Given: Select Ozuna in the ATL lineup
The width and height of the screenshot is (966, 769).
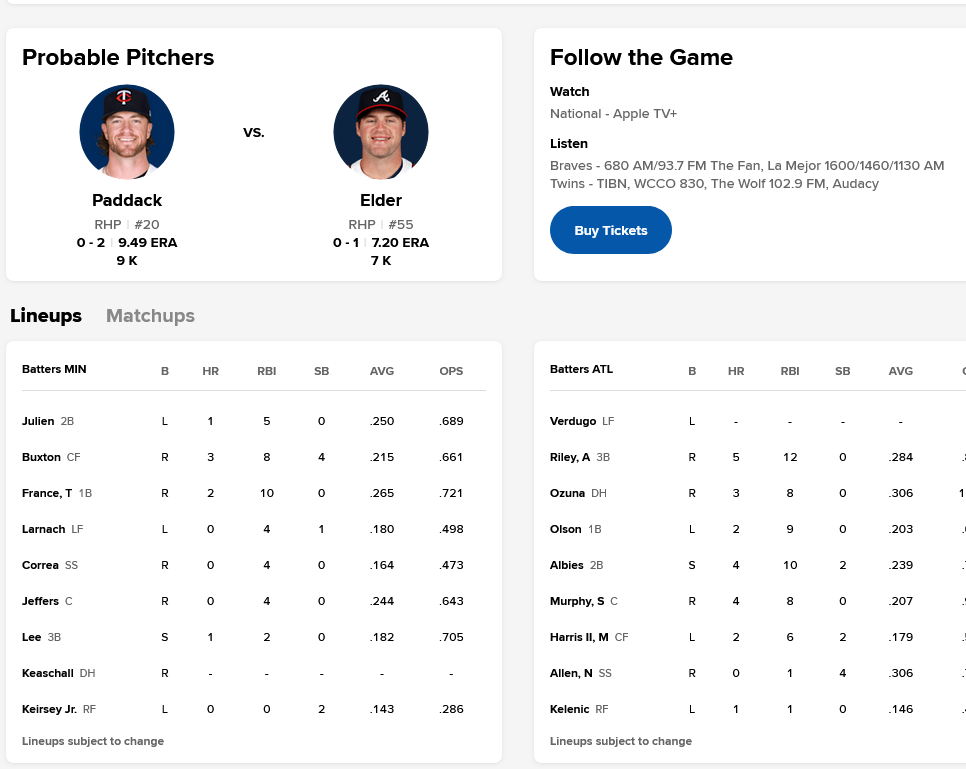Looking at the screenshot, I should 567,493.
